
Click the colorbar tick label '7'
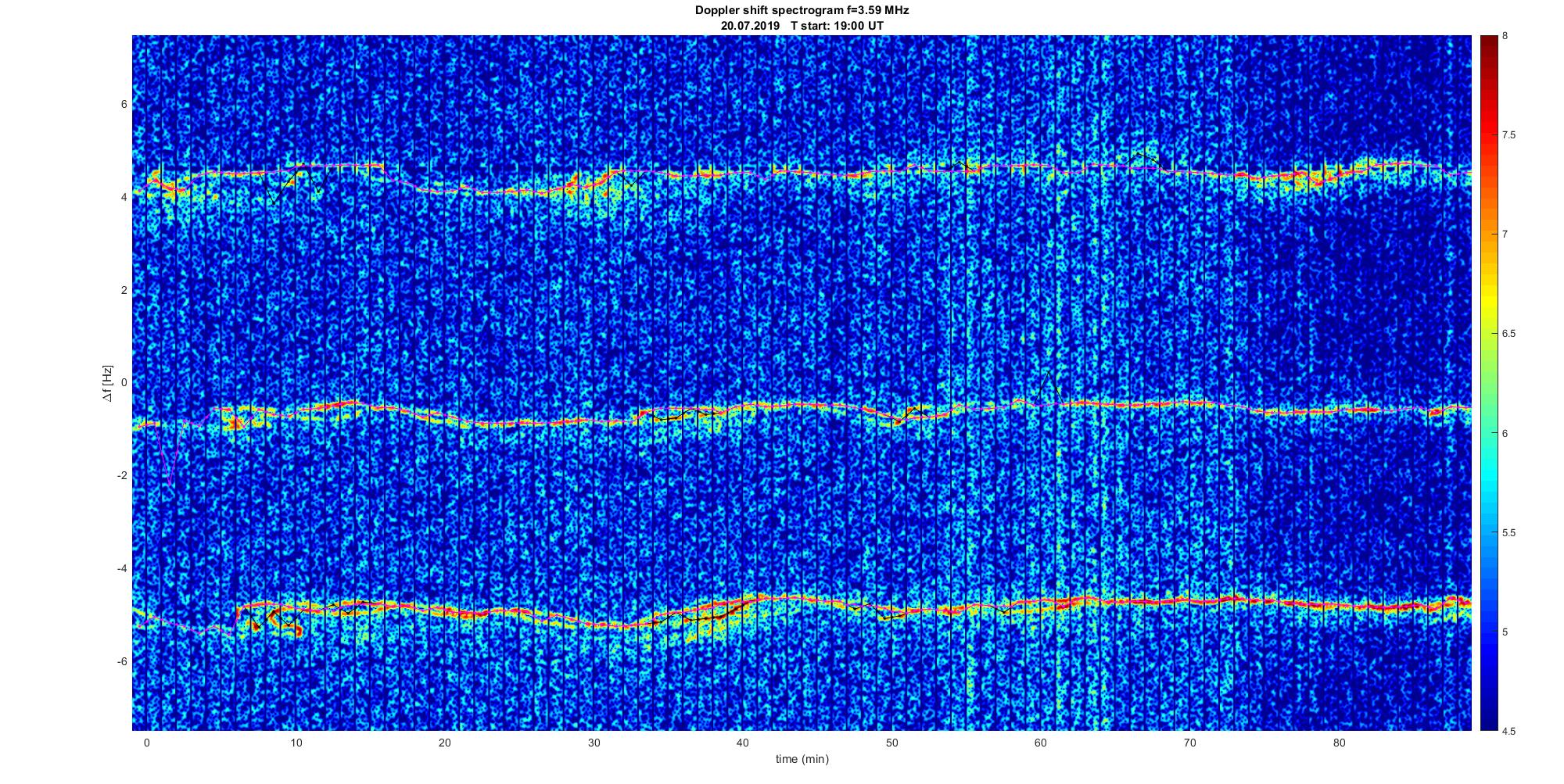1505,234
